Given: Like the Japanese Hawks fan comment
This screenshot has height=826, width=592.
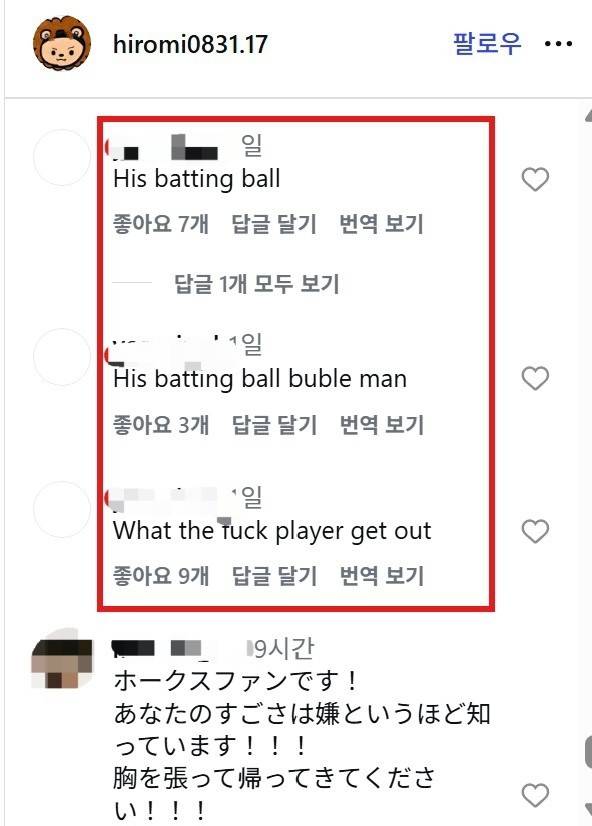Looking at the screenshot, I should 535,795.
